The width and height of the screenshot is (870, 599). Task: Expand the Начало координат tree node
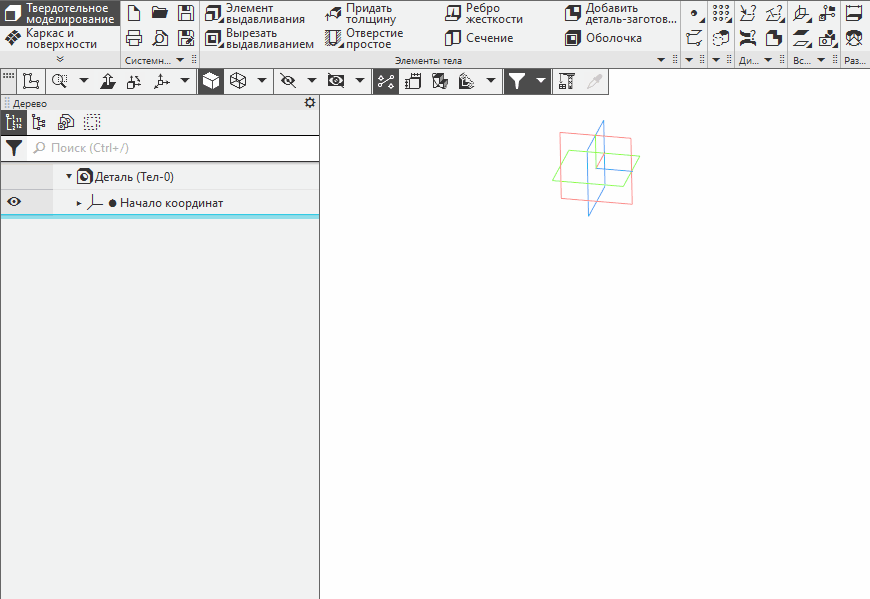[79, 203]
